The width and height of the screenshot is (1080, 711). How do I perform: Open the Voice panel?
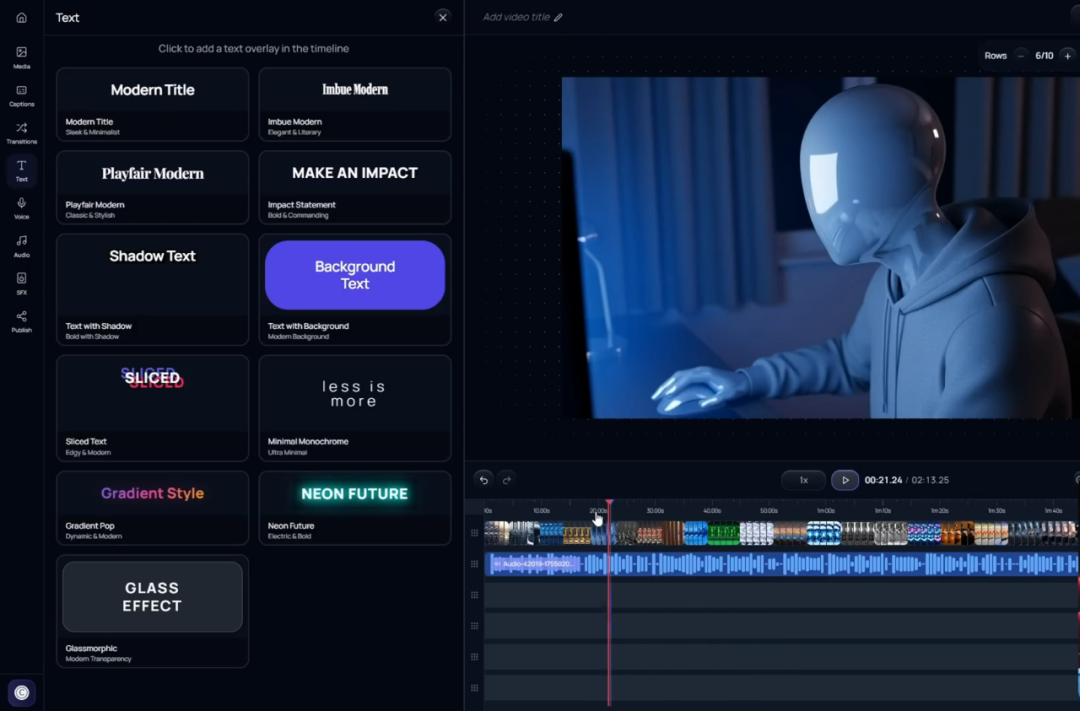(21, 208)
